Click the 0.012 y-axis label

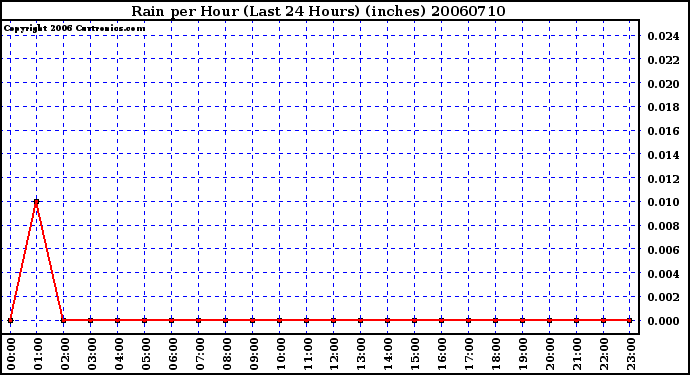tap(663, 179)
